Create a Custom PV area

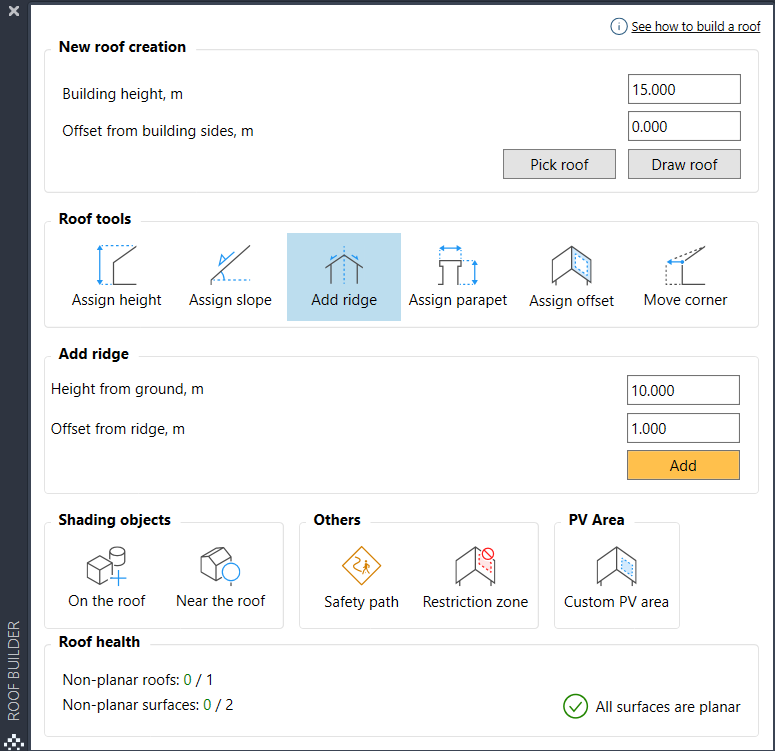(616, 577)
